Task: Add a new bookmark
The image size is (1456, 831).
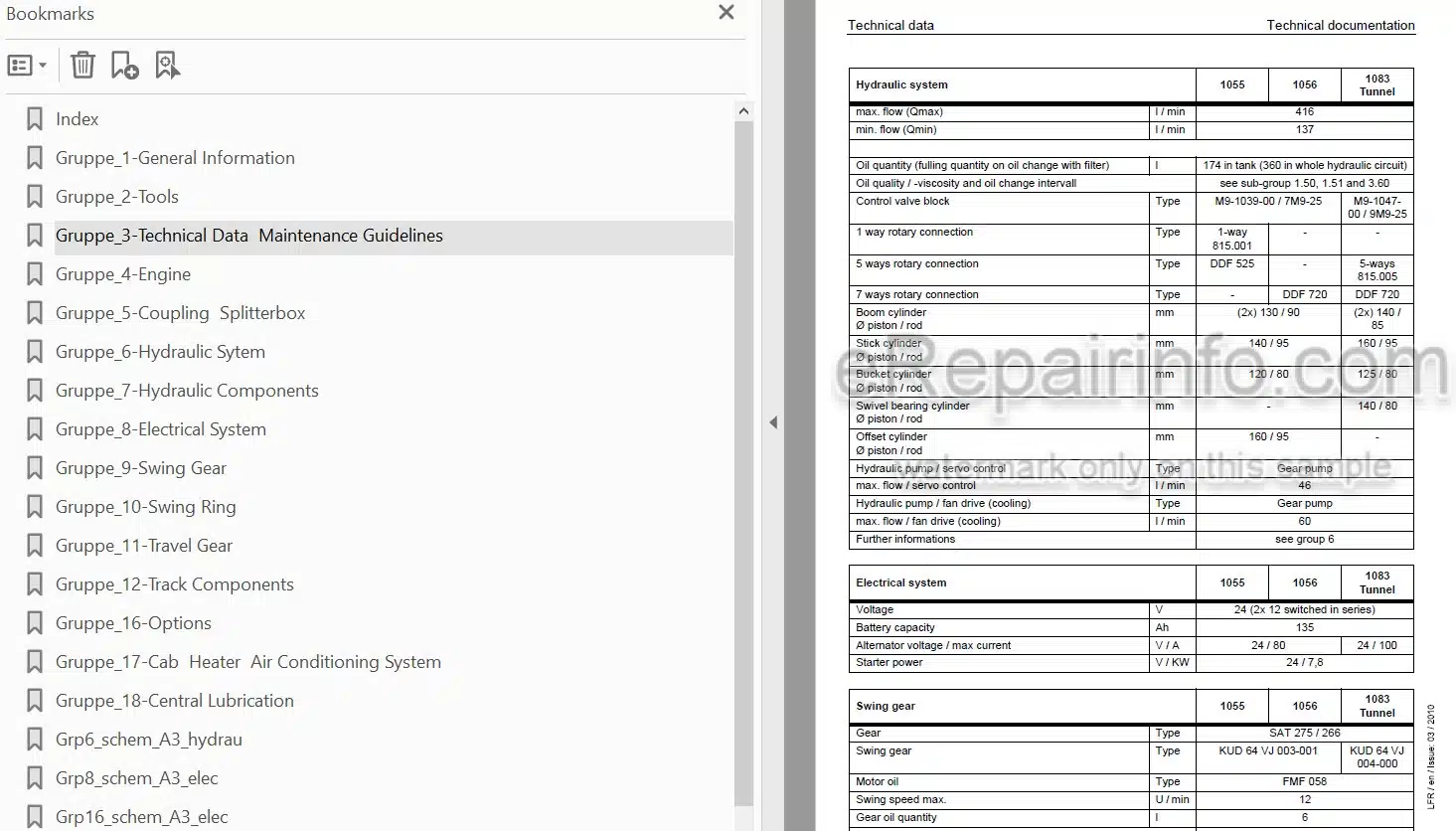Action: click(x=124, y=66)
